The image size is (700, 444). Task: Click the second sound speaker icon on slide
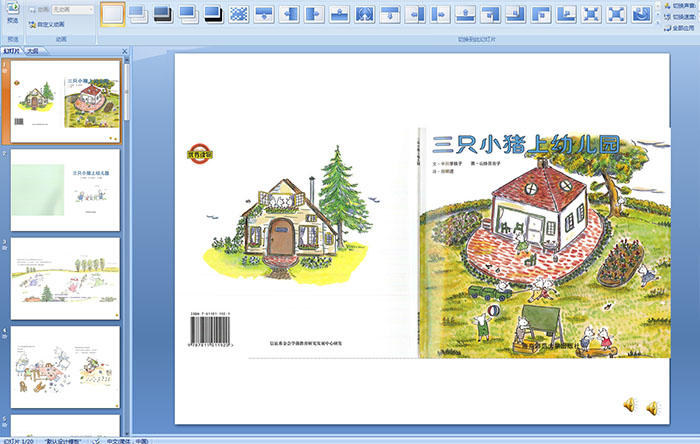coord(653,408)
